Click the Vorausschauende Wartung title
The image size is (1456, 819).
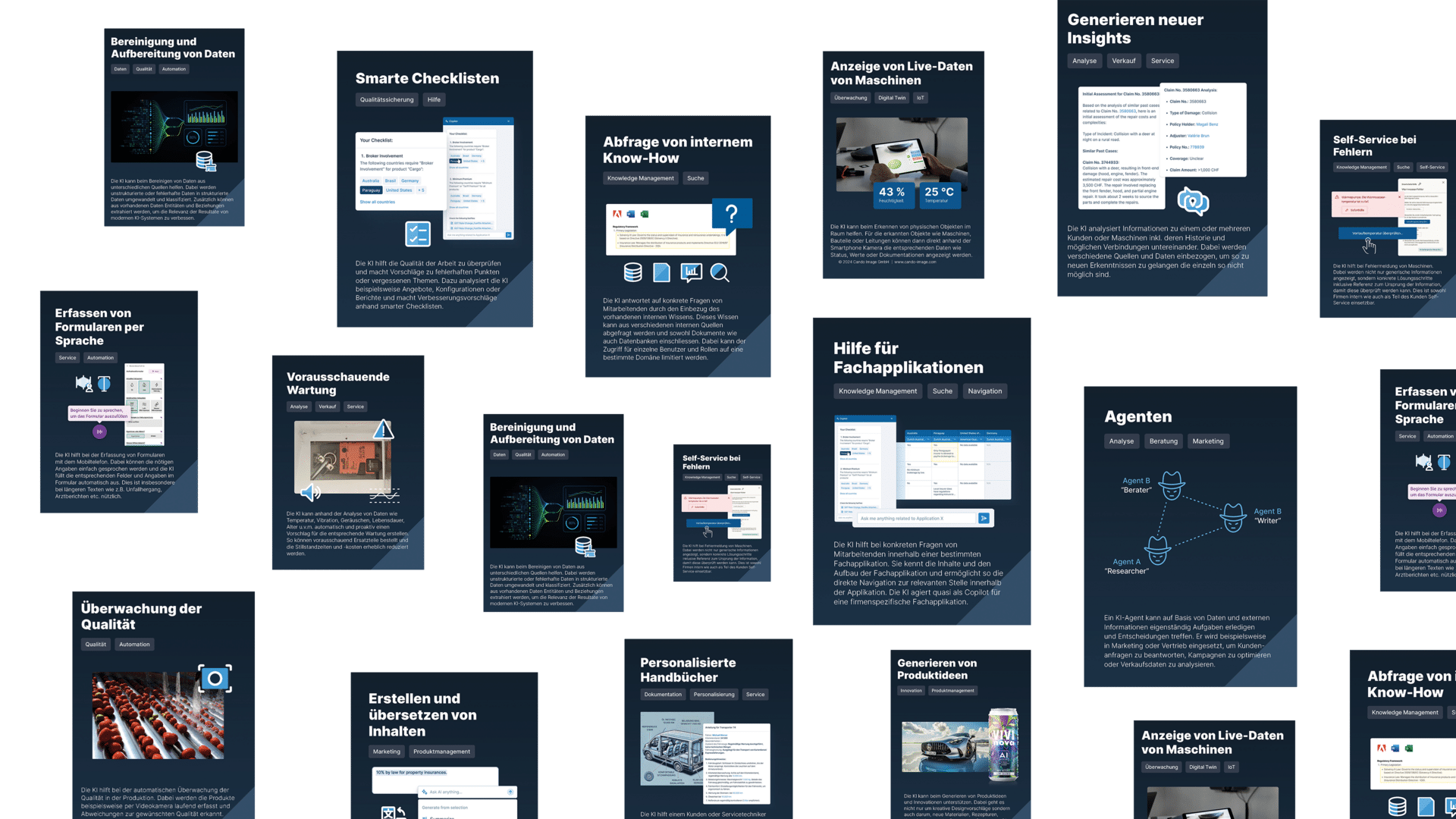click(338, 384)
